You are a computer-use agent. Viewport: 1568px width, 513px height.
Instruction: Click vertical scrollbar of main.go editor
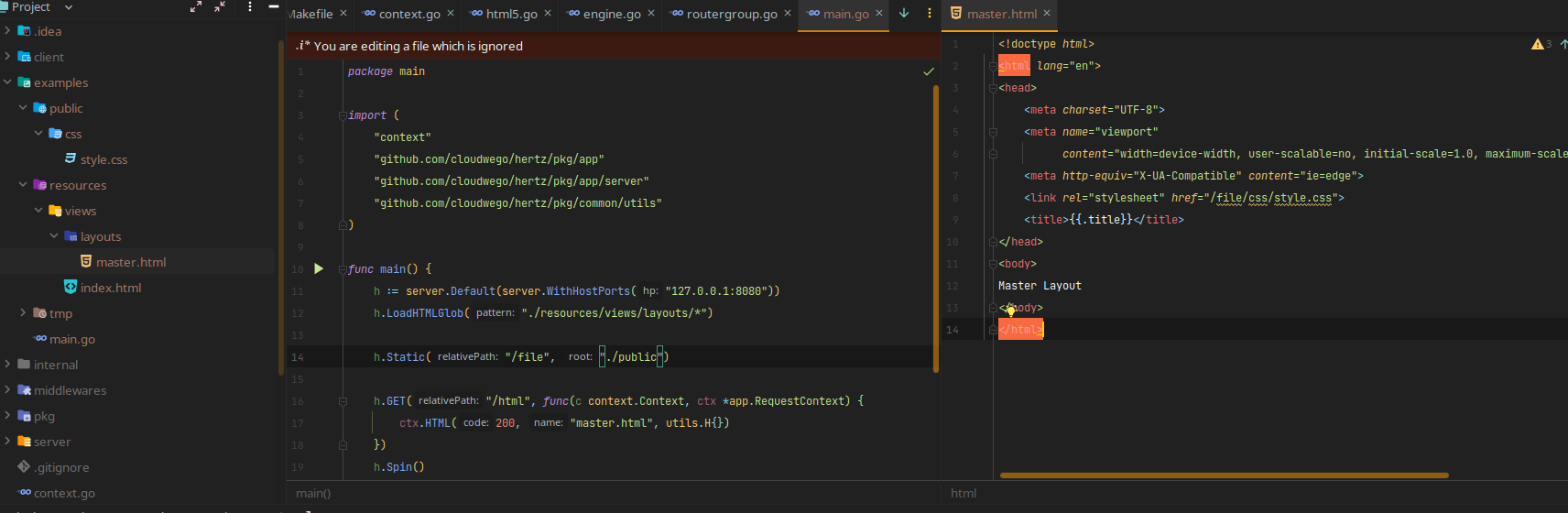pos(935,229)
